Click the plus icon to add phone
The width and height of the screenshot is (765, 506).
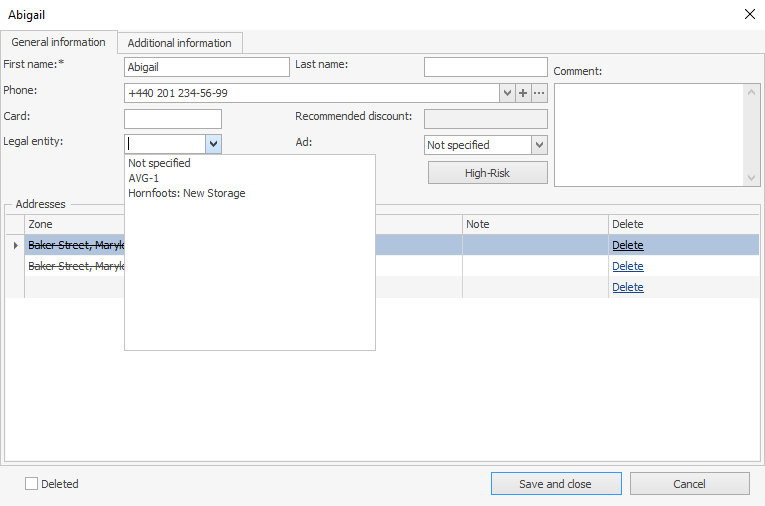pyautogui.click(x=522, y=93)
